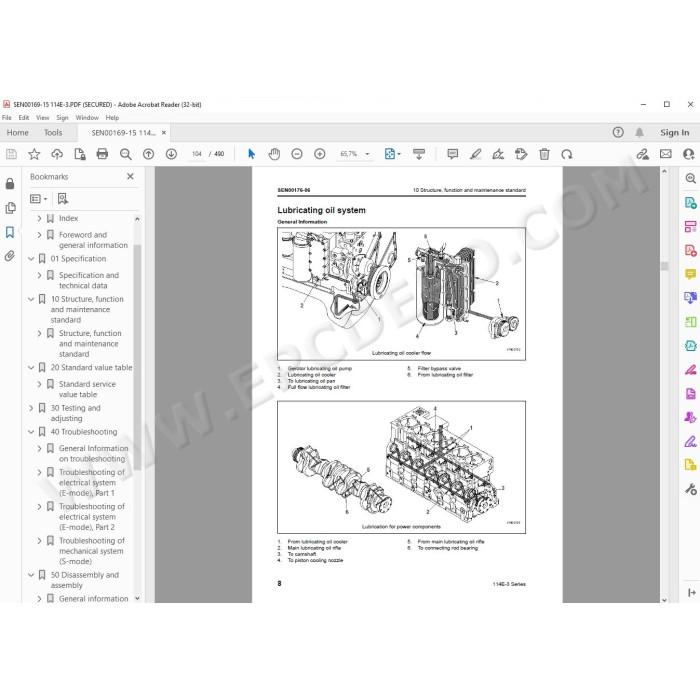
Task: Click the upload to cloud icon
Action: (x=57, y=154)
